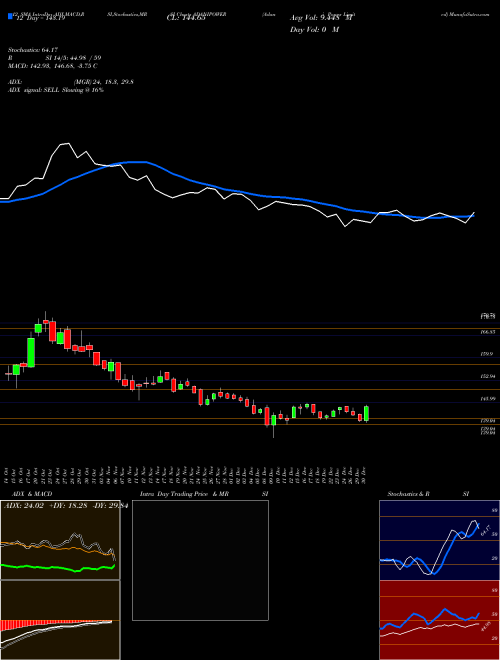Image resolution: width=500 pixels, height=660 pixels.
Task: Click the '12 Day = 148.19' SMA label
Action: pyautogui.click(x=39, y=18)
